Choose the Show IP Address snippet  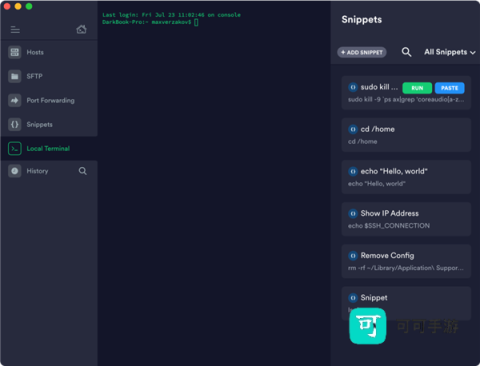[406, 219]
